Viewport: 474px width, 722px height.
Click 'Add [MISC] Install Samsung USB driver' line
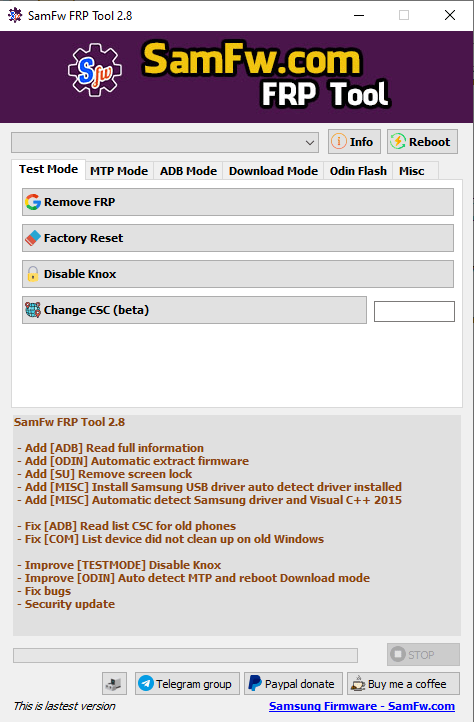210,487
